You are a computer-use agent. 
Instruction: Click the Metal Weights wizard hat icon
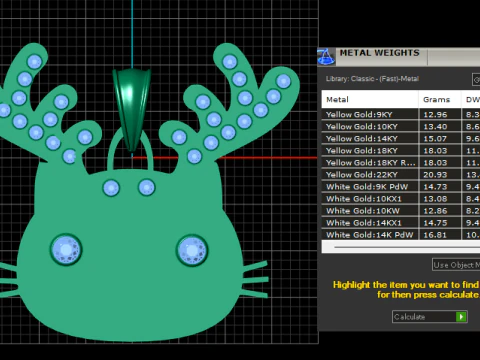[x=326, y=56]
